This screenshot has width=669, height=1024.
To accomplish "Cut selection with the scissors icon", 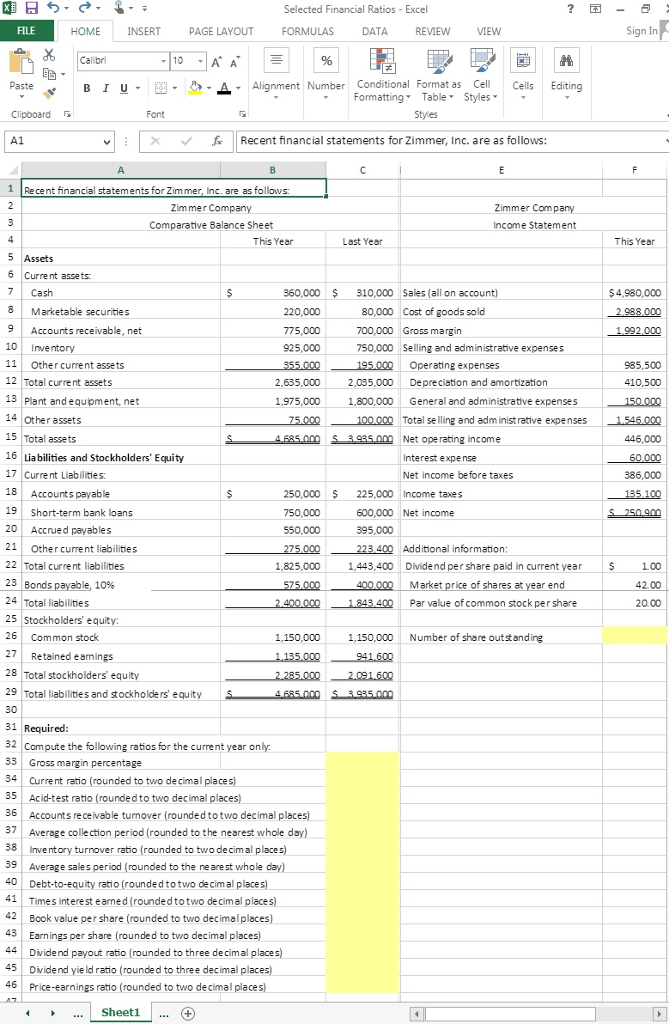I will point(49,55).
